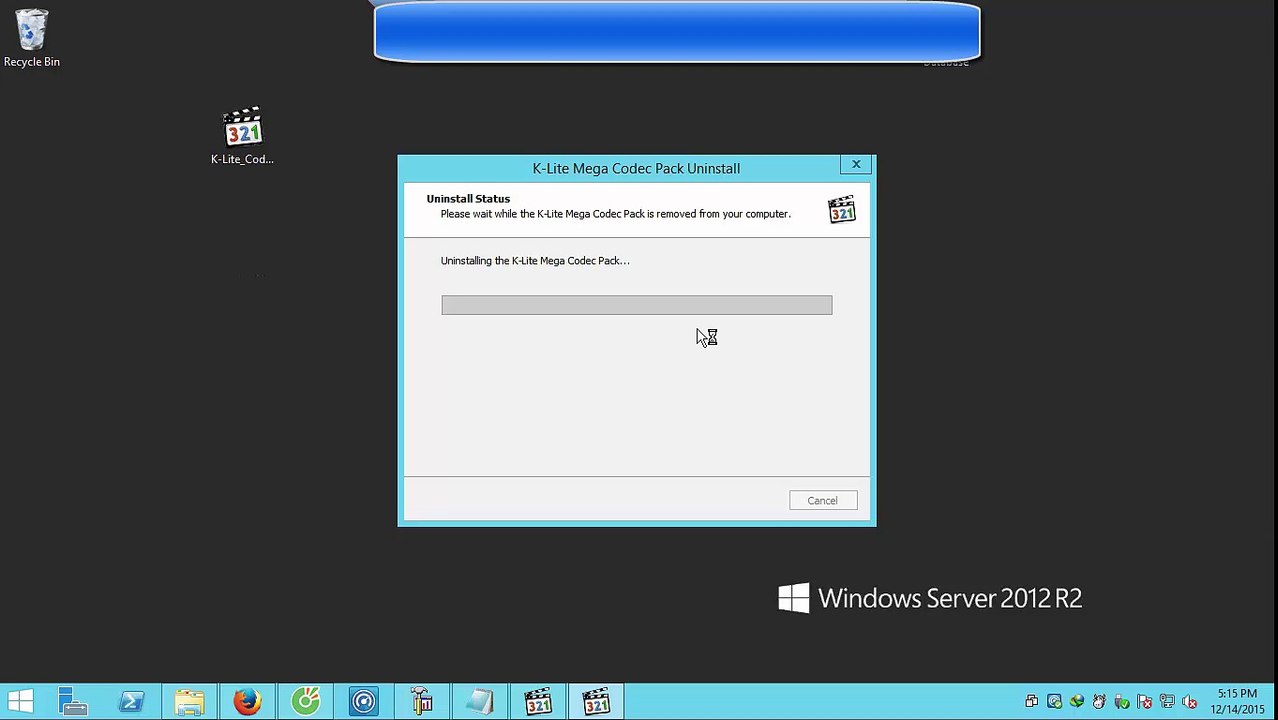The image size is (1278, 720).
Task: Click the network connection tray icon
Action: 1167,702
